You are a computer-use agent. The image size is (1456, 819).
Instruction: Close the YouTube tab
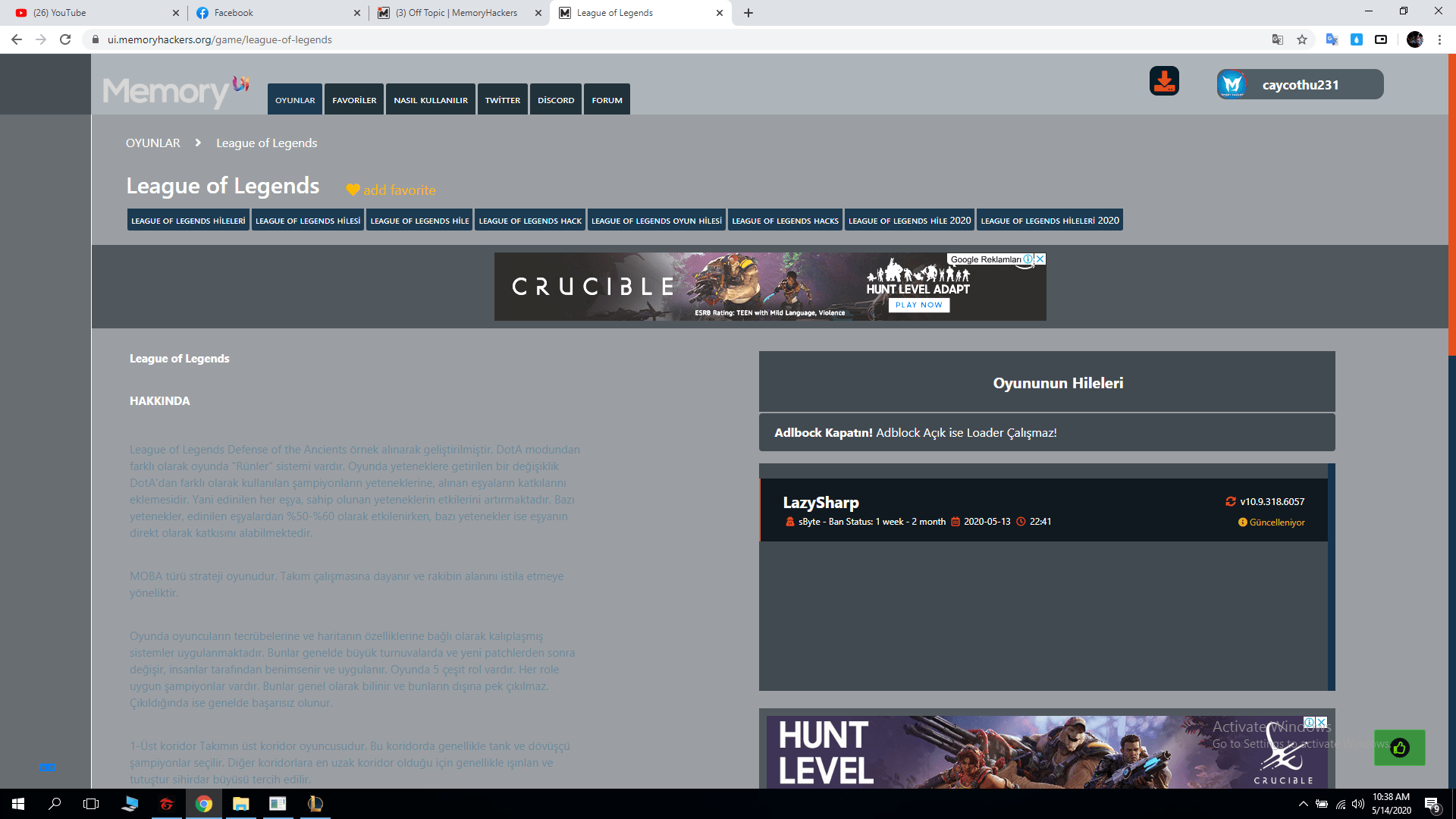(176, 13)
